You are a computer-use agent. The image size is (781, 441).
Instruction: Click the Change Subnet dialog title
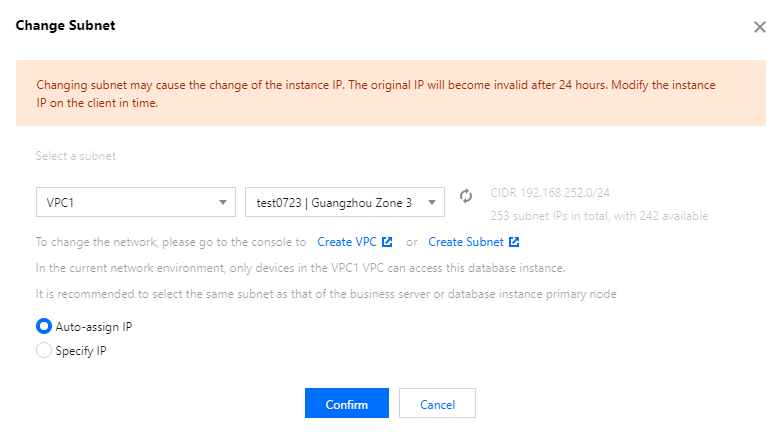tap(65, 25)
